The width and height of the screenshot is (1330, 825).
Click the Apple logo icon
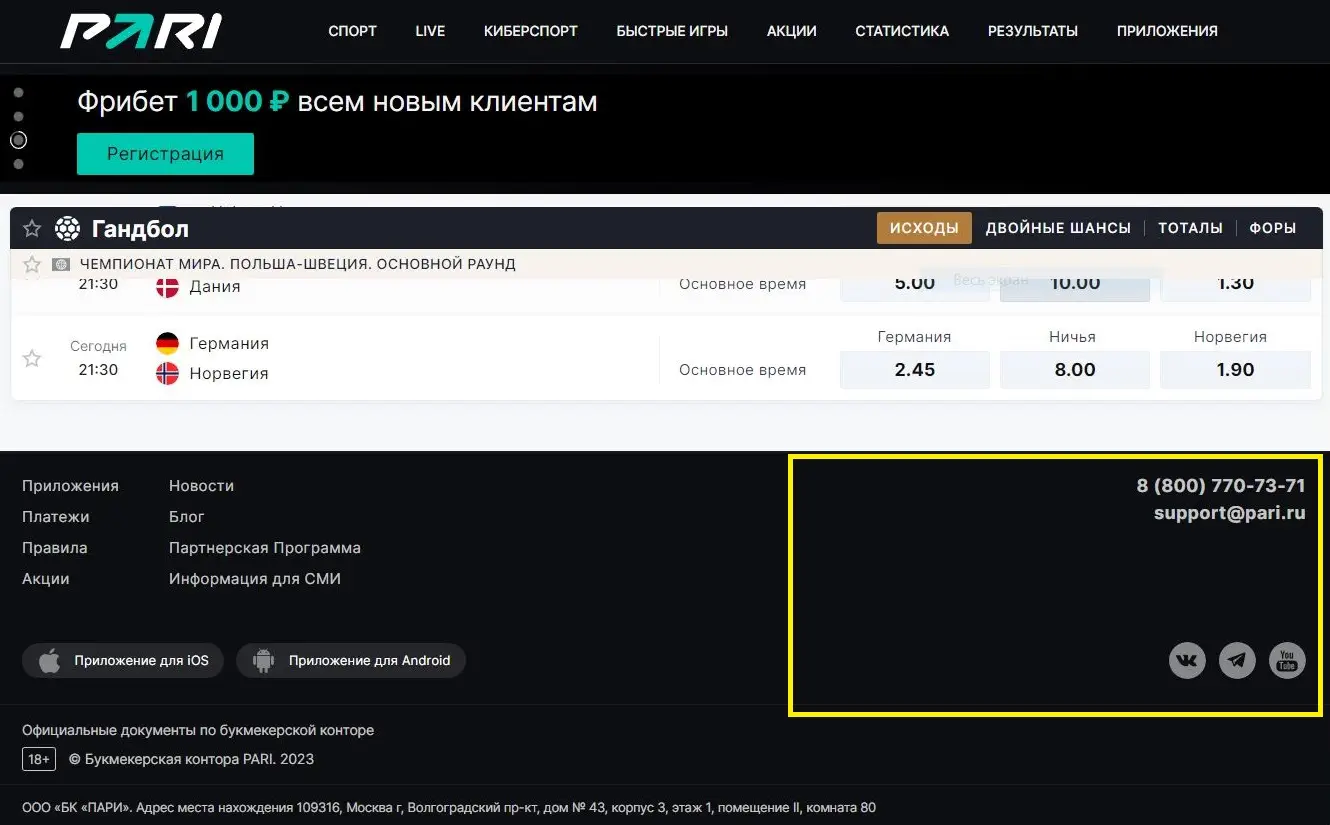[x=49, y=661]
